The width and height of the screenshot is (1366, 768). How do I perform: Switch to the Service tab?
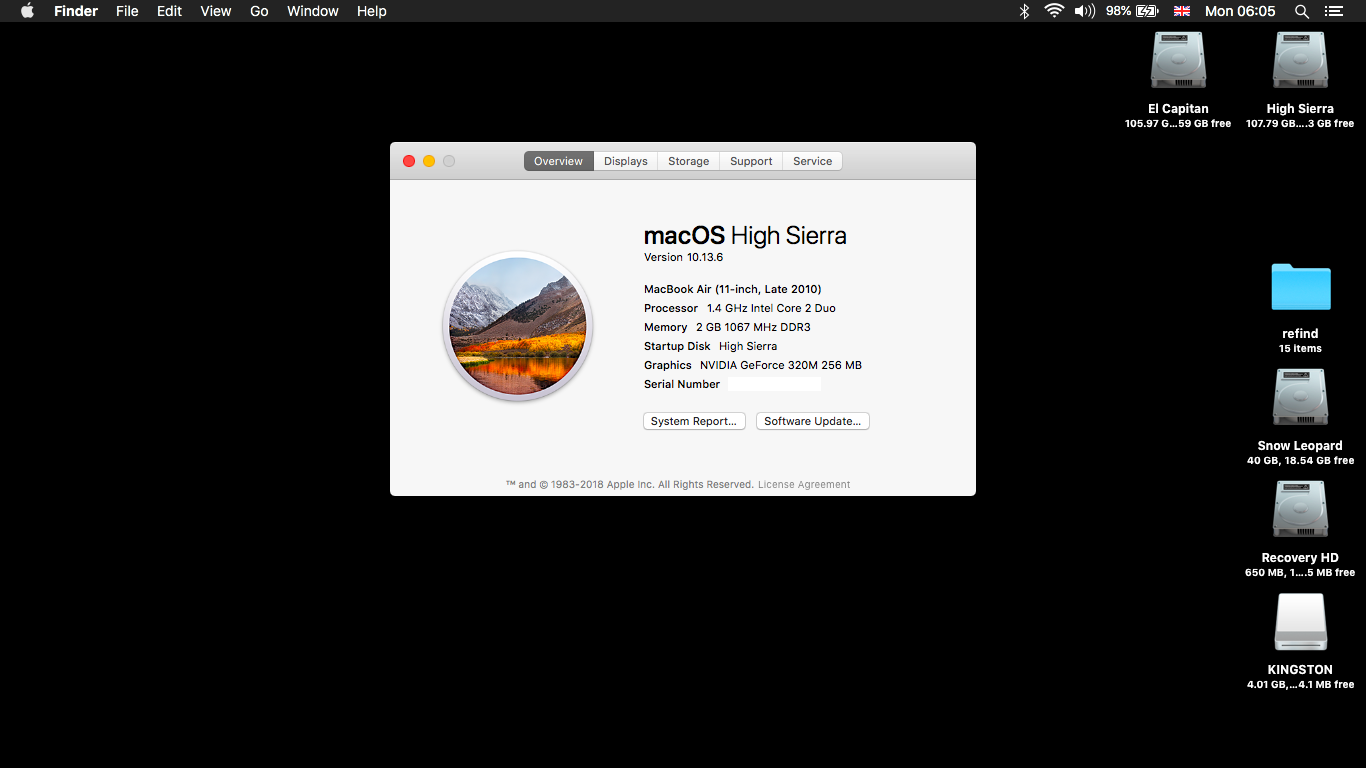(813, 161)
